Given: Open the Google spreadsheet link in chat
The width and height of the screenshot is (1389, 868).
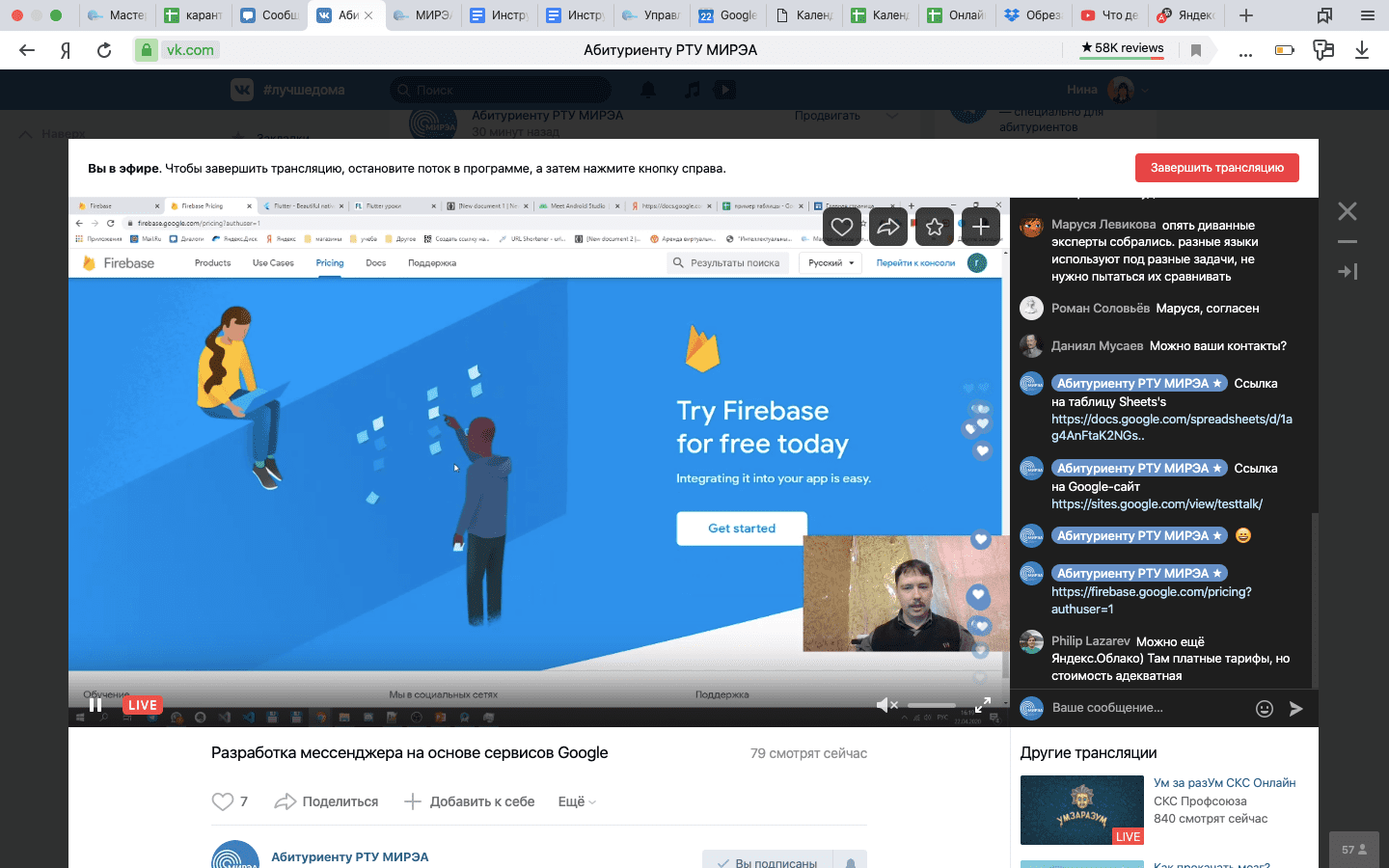Looking at the screenshot, I should click(1172, 427).
